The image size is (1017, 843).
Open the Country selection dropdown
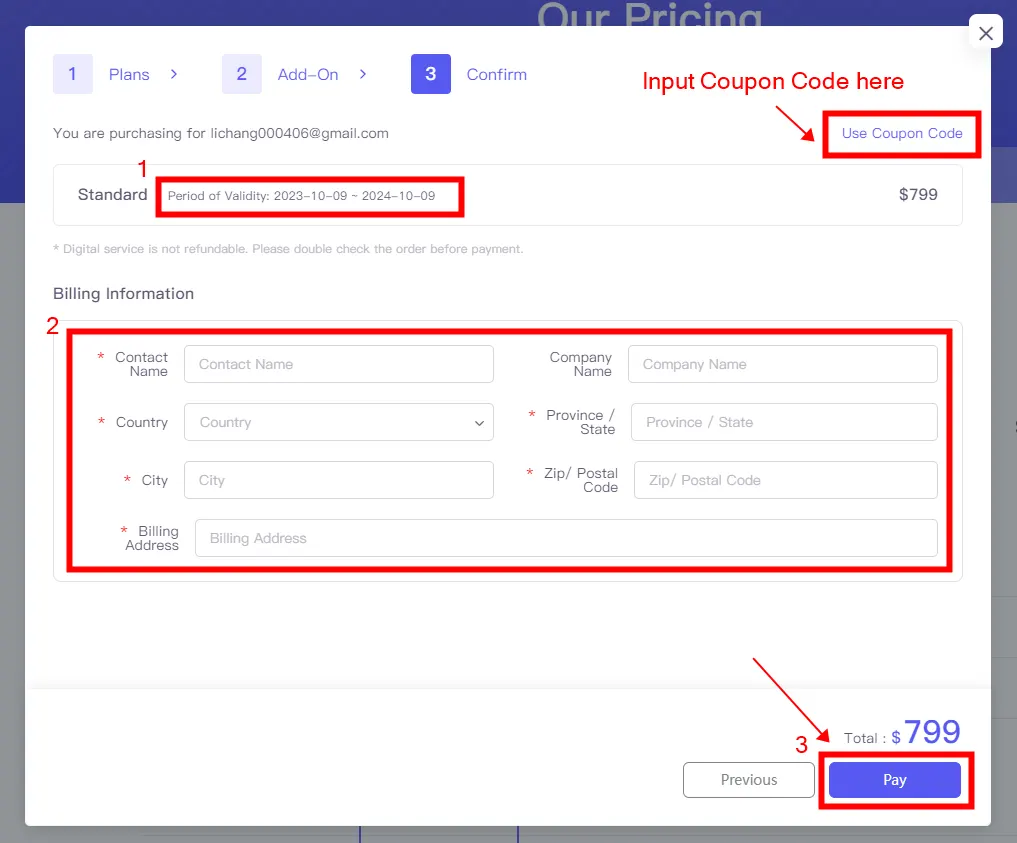[338, 422]
